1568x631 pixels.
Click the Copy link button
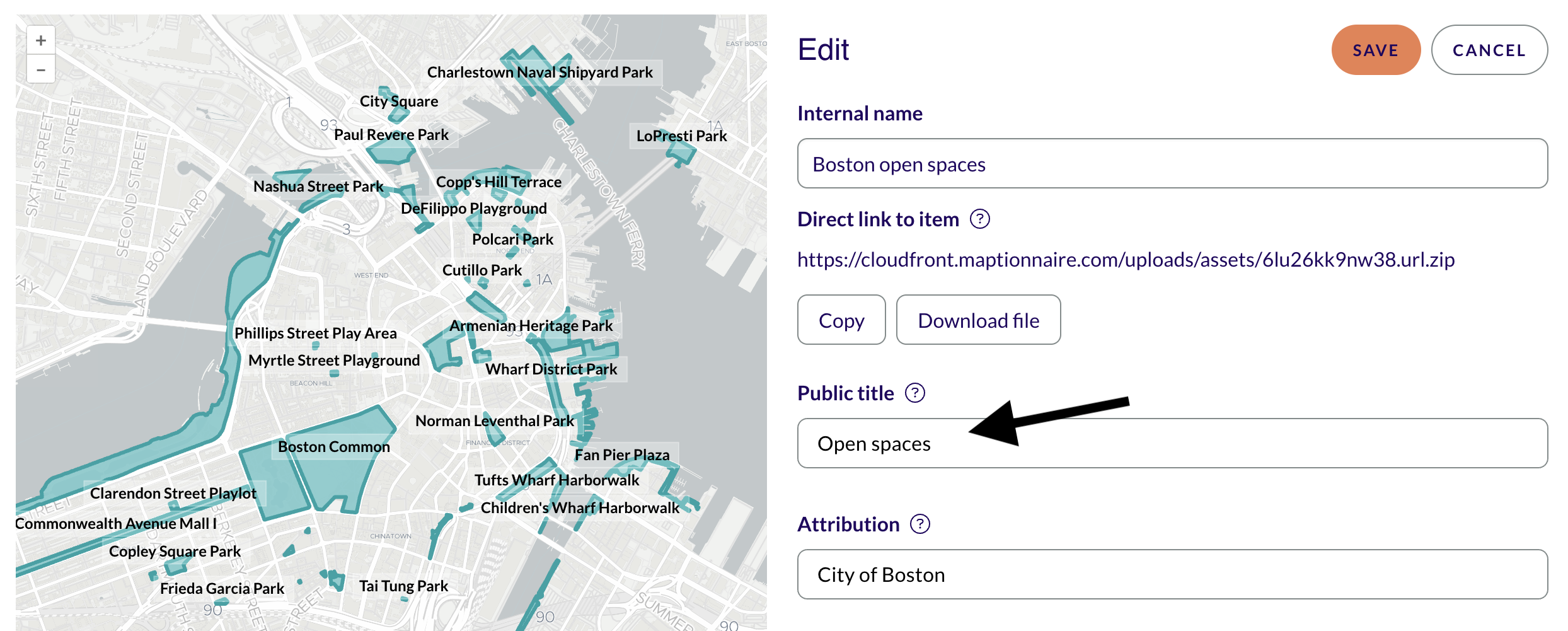(841, 320)
